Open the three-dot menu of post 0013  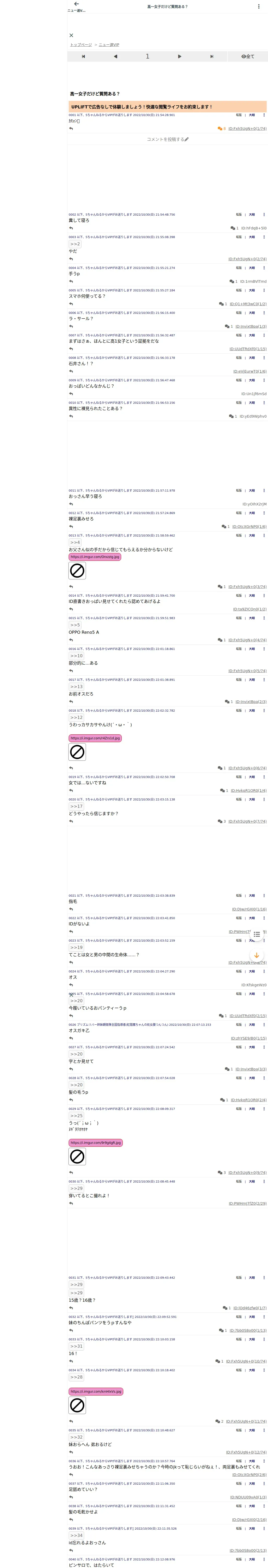pyautogui.click(x=264, y=536)
